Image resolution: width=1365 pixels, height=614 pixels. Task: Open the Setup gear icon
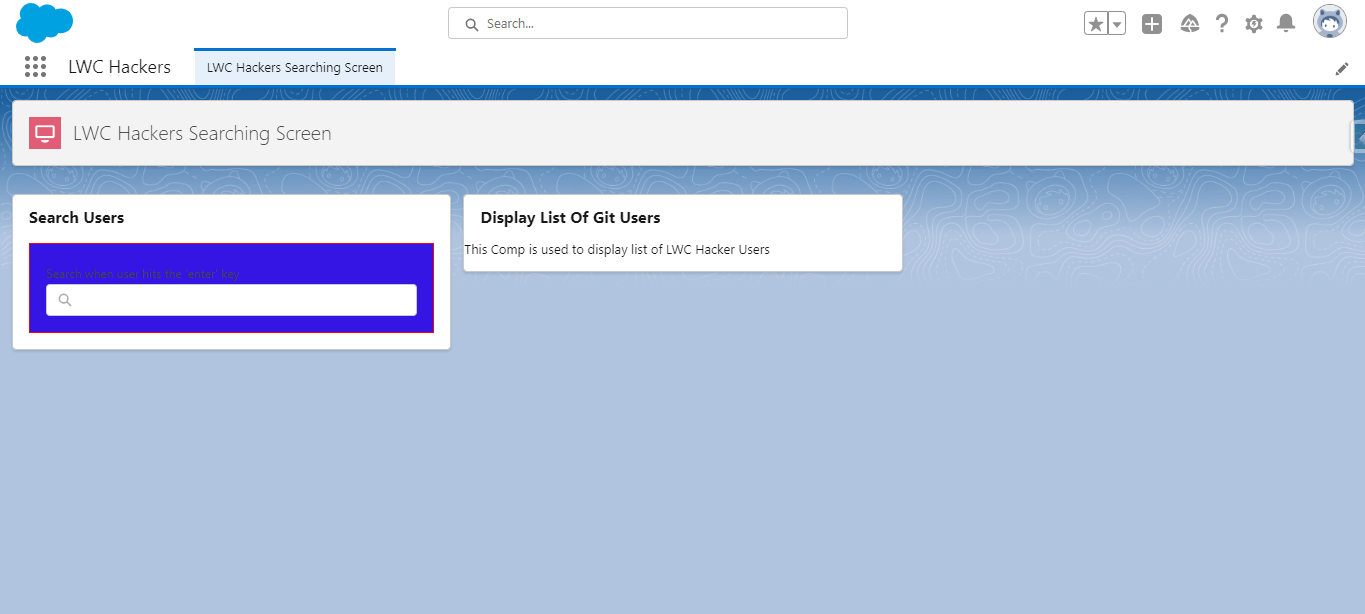1254,24
